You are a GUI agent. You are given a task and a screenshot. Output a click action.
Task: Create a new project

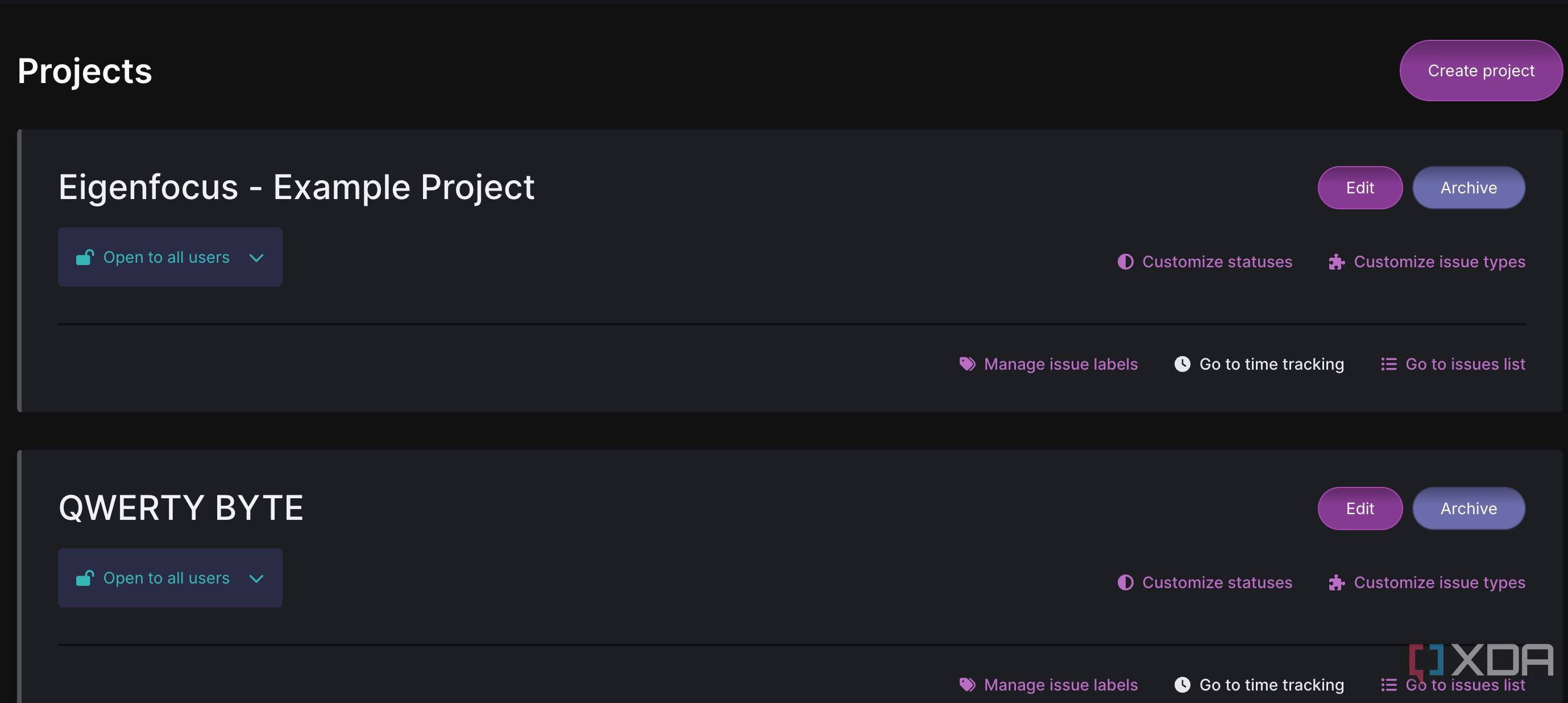pyautogui.click(x=1481, y=71)
